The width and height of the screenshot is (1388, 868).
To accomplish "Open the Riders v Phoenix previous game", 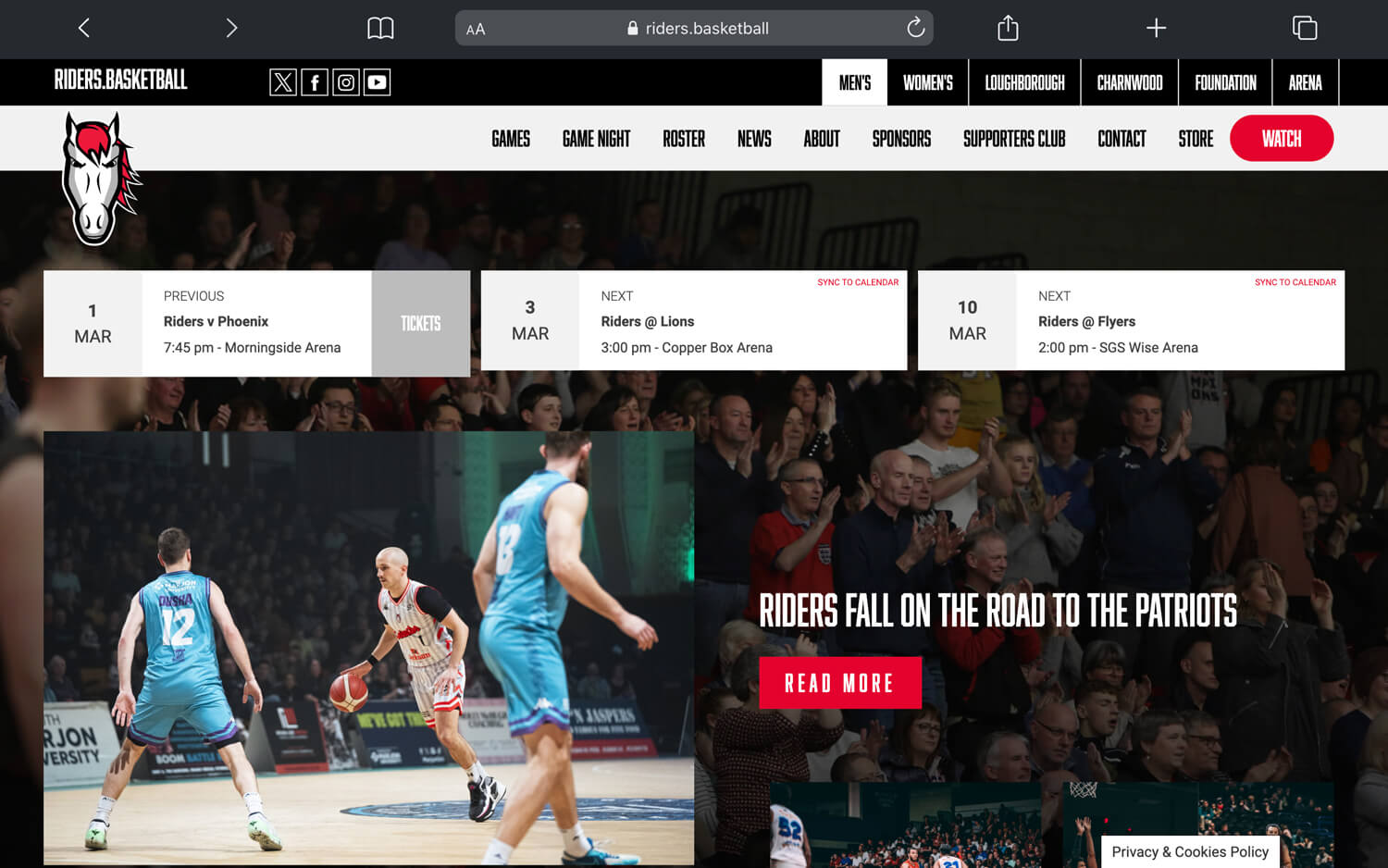I will (x=216, y=321).
